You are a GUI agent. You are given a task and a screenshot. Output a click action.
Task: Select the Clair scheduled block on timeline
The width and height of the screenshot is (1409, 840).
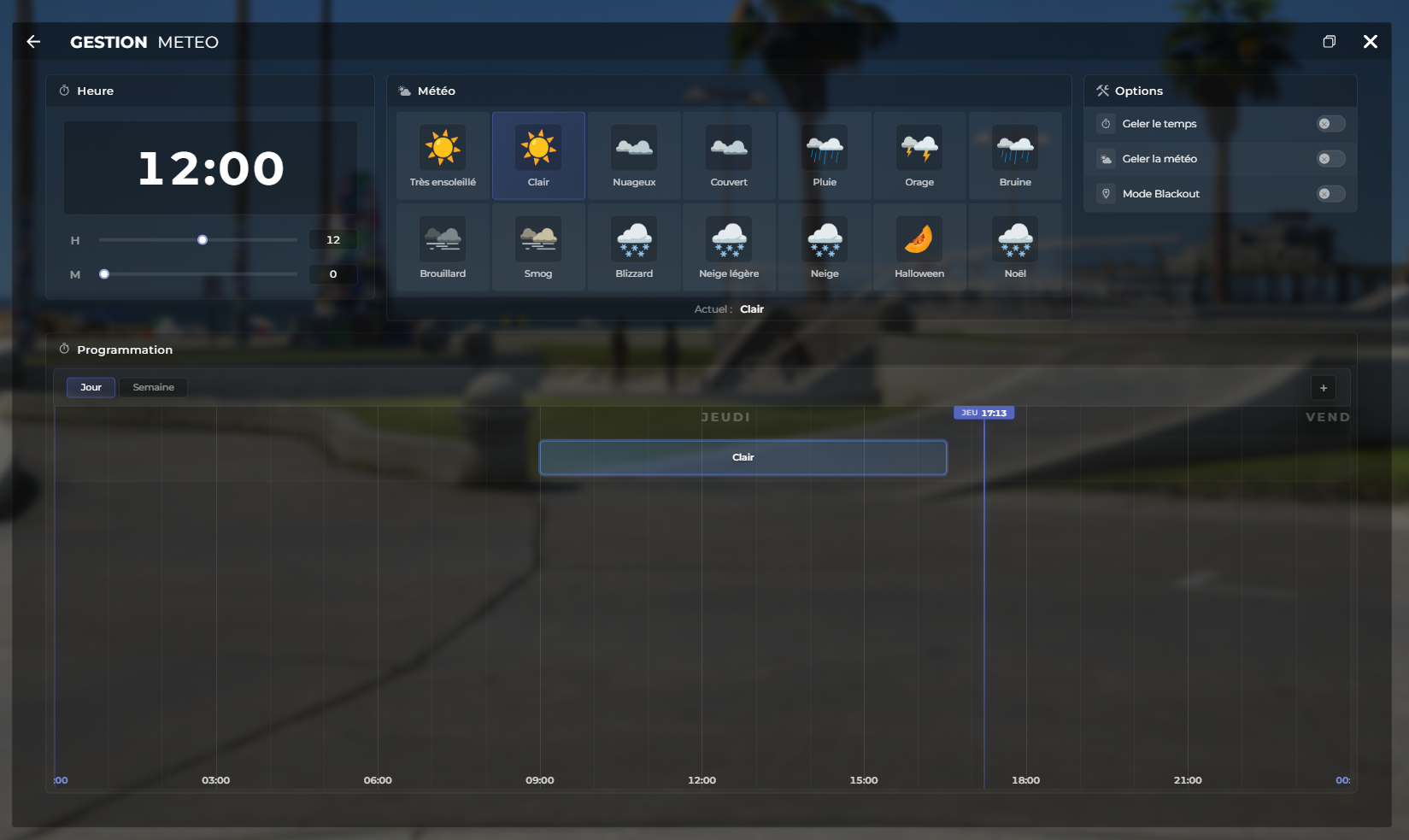click(743, 458)
